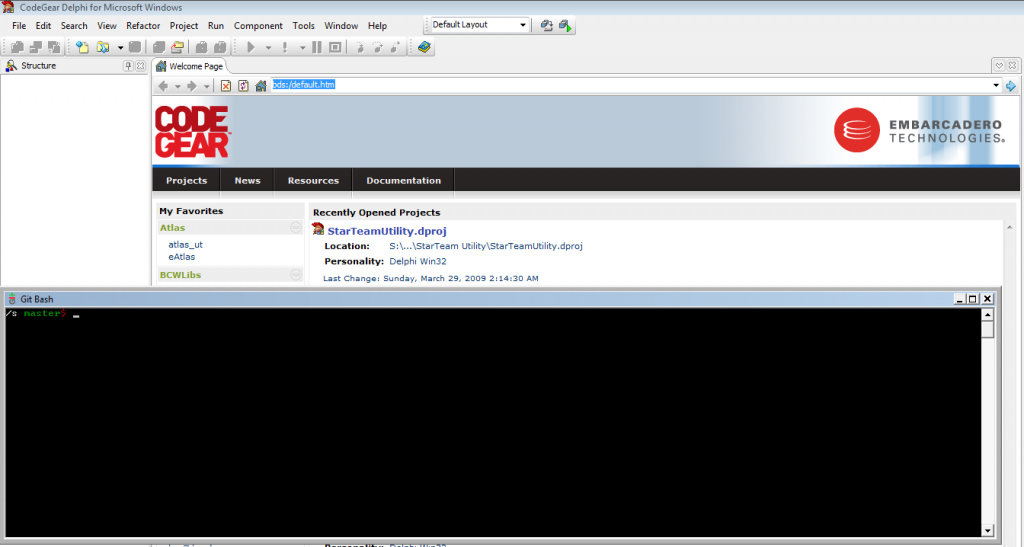This screenshot has width=1024, height=547.
Task: Toggle the Structure panel pin
Action: point(128,66)
